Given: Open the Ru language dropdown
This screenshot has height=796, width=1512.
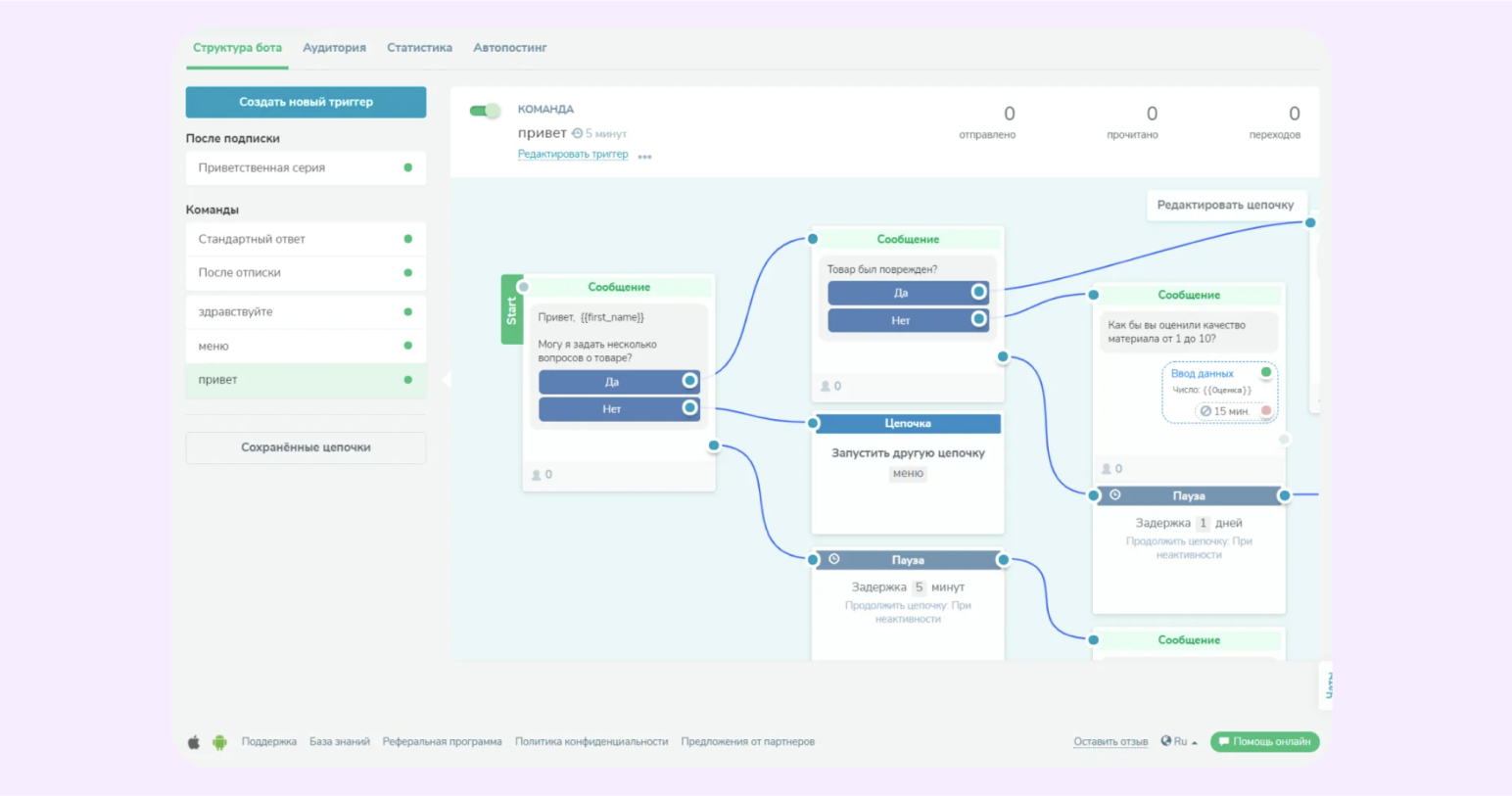Looking at the screenshot, I should (x=1179, y=742).
